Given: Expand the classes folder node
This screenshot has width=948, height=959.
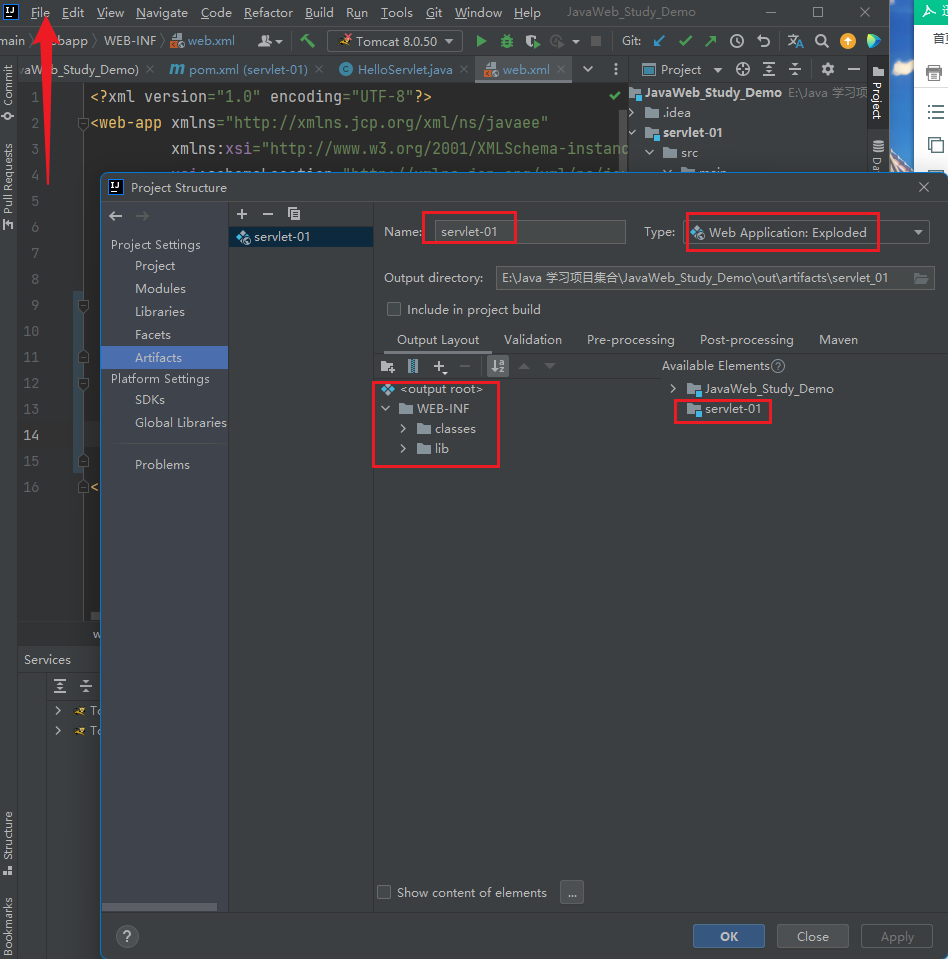Looking at the screenshot, I should tap(403, 429).
